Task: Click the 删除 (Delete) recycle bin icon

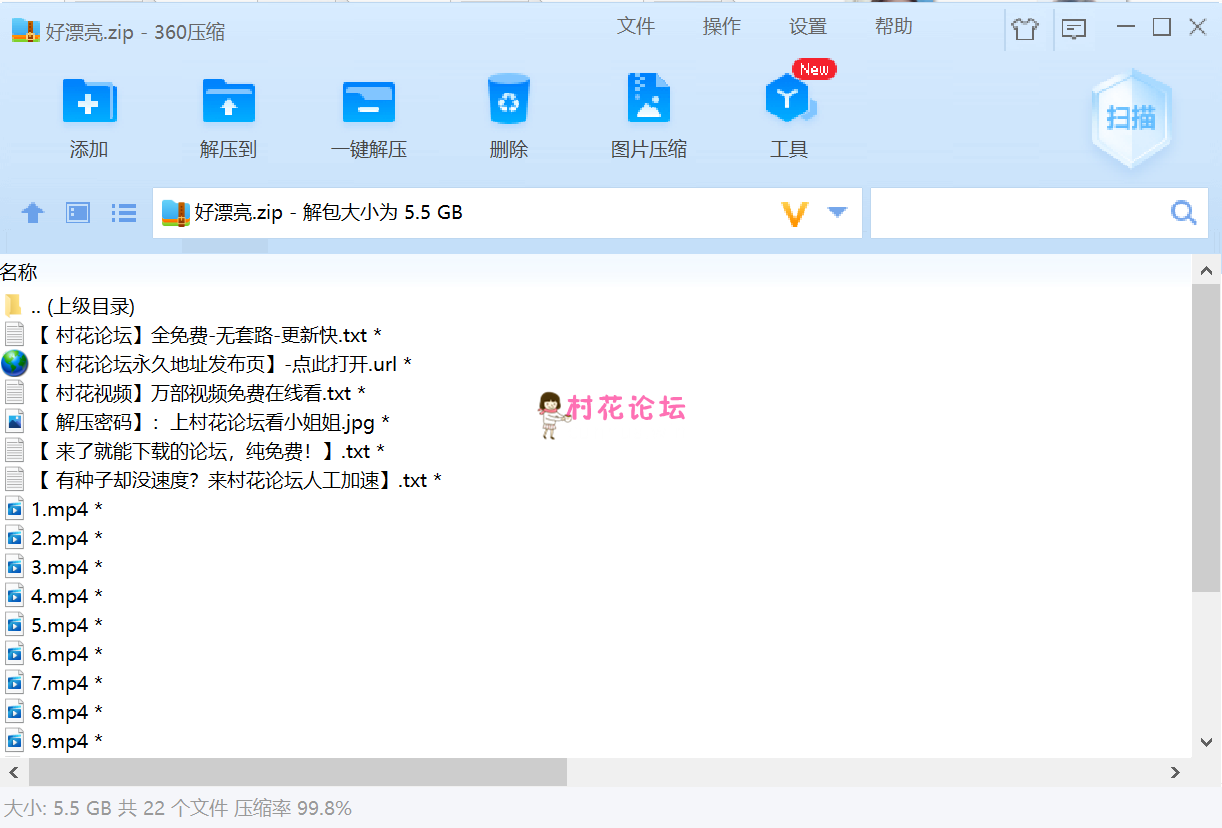Action: (509, 100)
